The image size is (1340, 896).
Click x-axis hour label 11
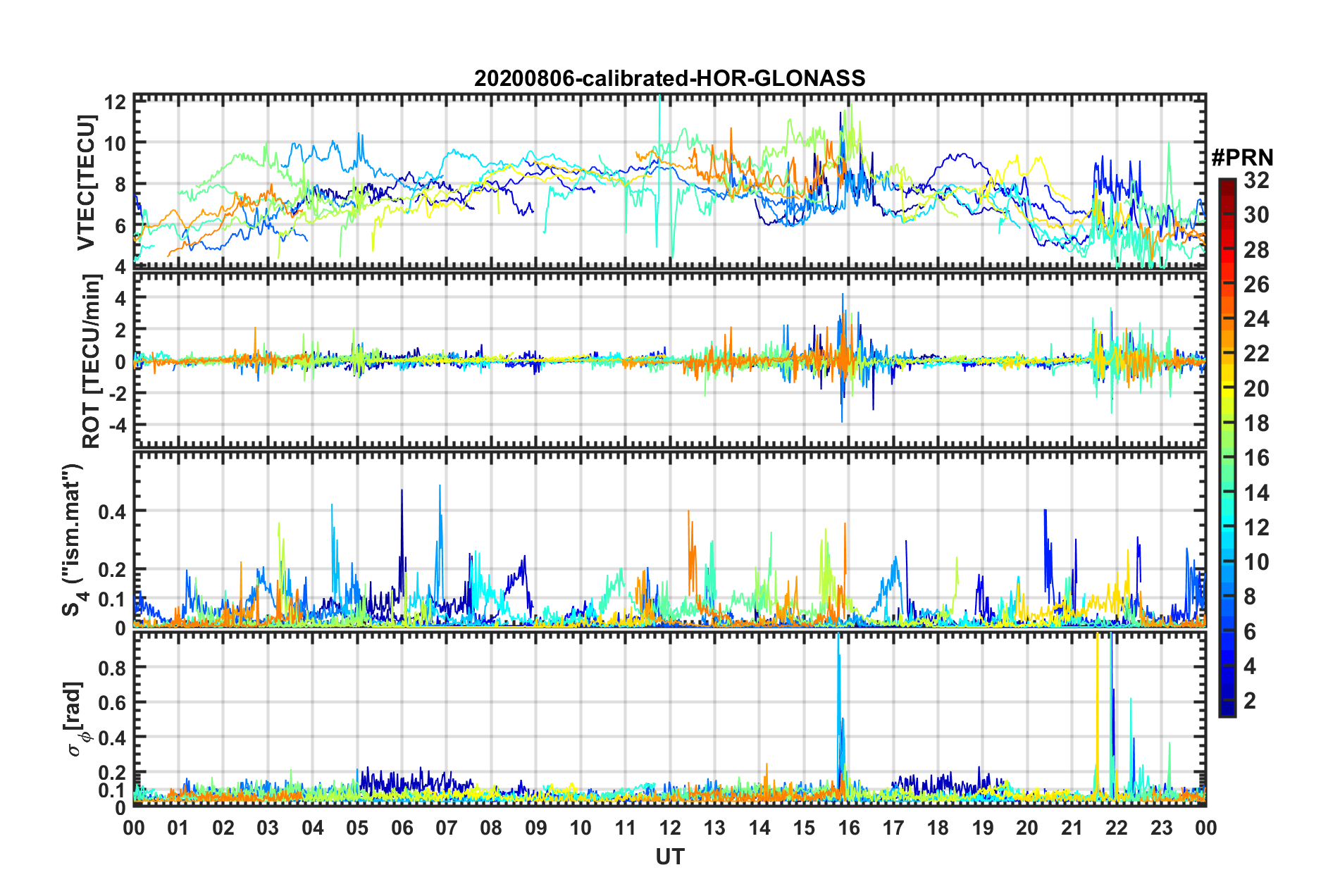pos(626,828)
